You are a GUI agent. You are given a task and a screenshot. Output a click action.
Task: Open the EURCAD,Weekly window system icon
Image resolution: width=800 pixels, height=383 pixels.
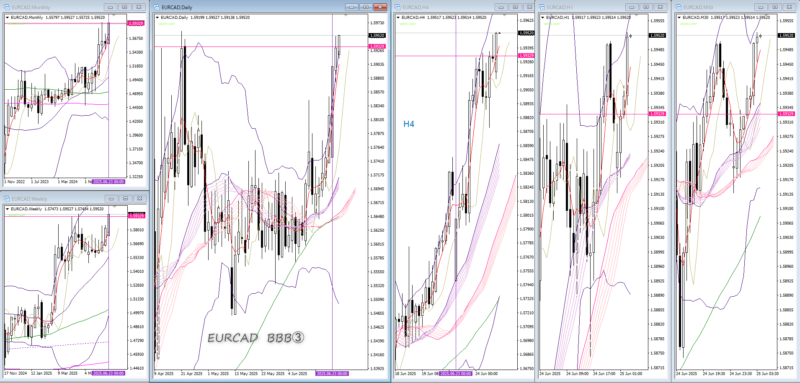[6, 198]
